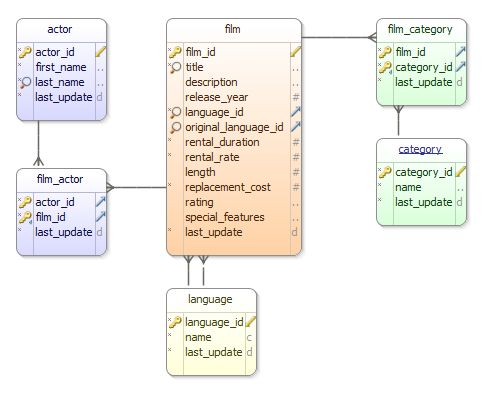Click the index icon beside original_language_id

tap(175, 127)
